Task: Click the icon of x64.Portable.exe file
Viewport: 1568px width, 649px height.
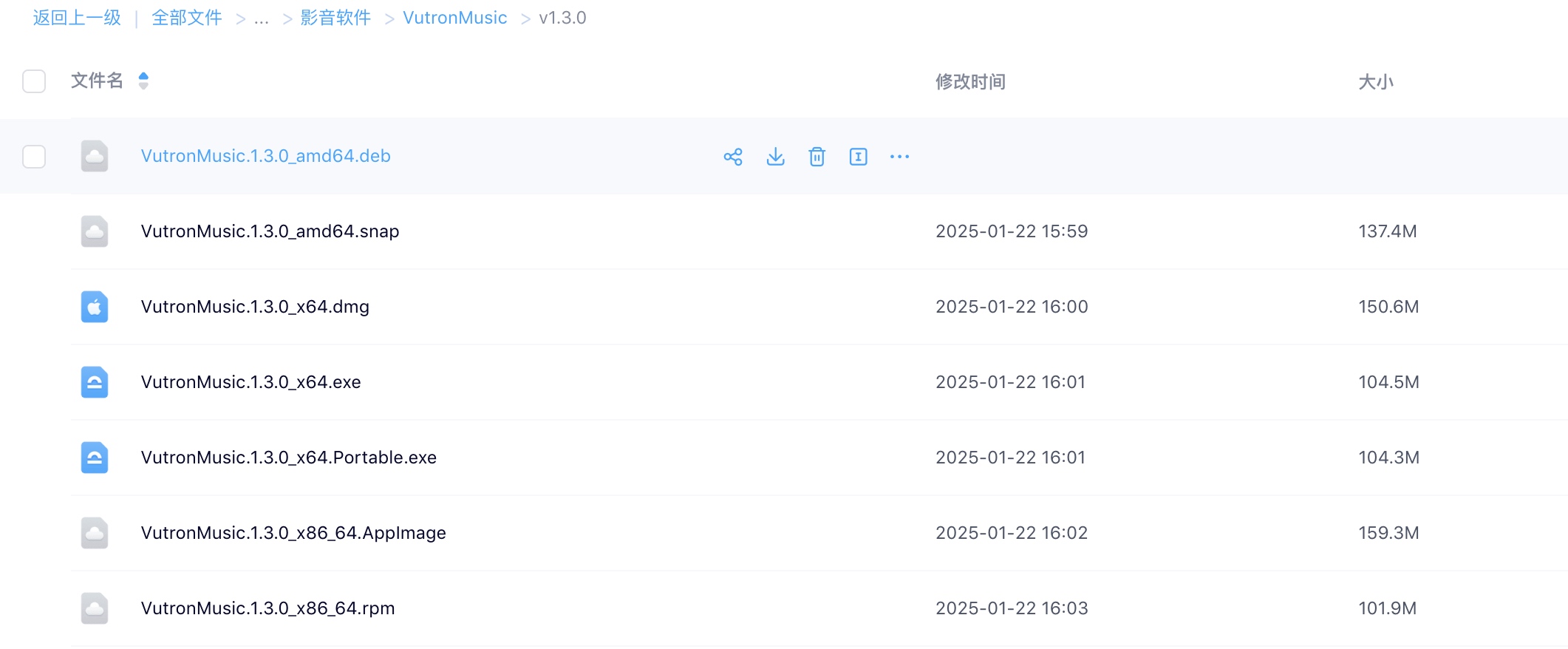Action: coord(95,458)
